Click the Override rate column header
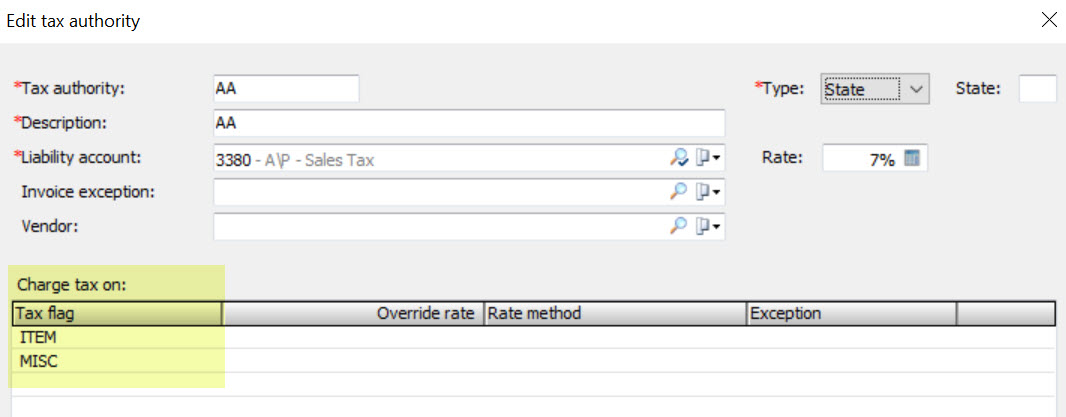The image size is (1066, 417). tap(353, 314)
